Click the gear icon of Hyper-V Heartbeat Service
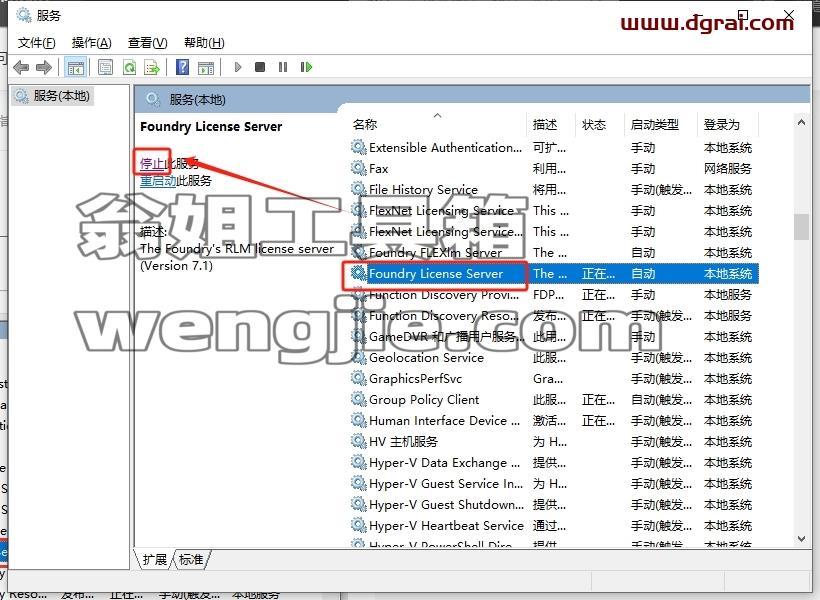Screen dimensions: 820x600 (358, 525)
